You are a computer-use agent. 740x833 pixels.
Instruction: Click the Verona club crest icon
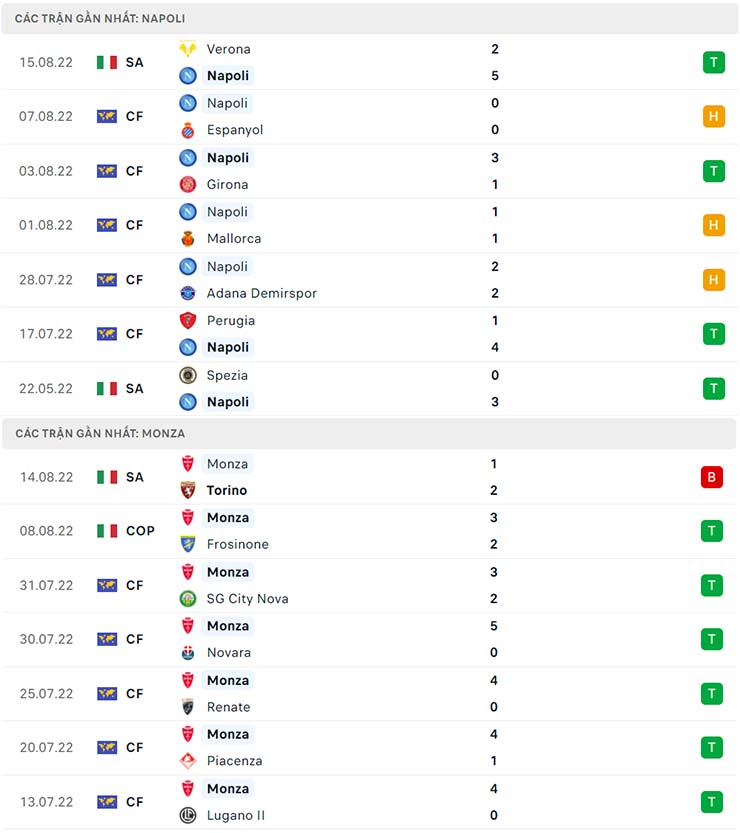190,49
